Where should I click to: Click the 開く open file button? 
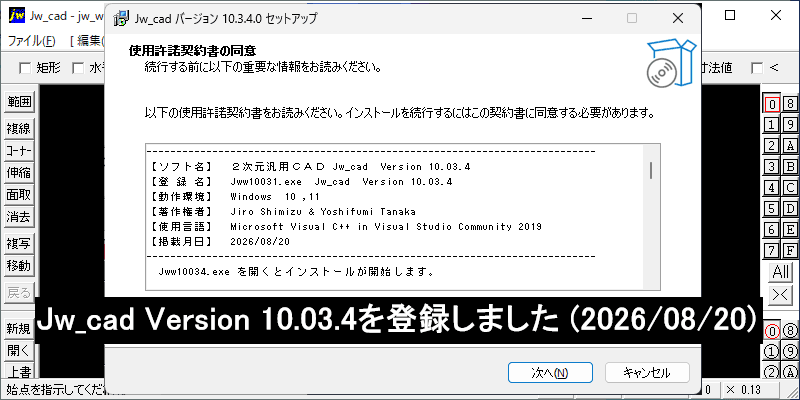19,351
